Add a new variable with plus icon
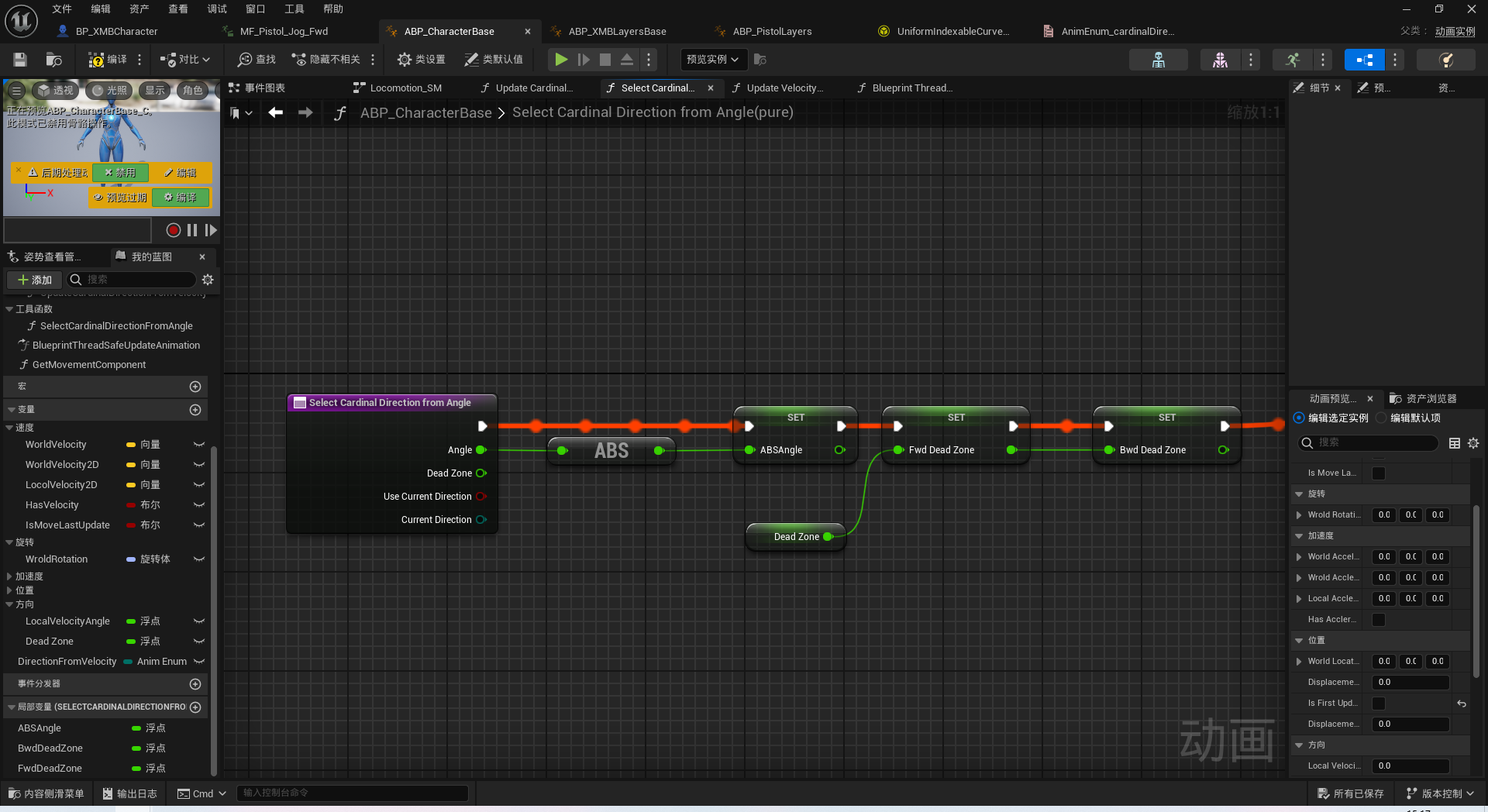The width and height of the screenshot is (1488, 812). (195, 410)
